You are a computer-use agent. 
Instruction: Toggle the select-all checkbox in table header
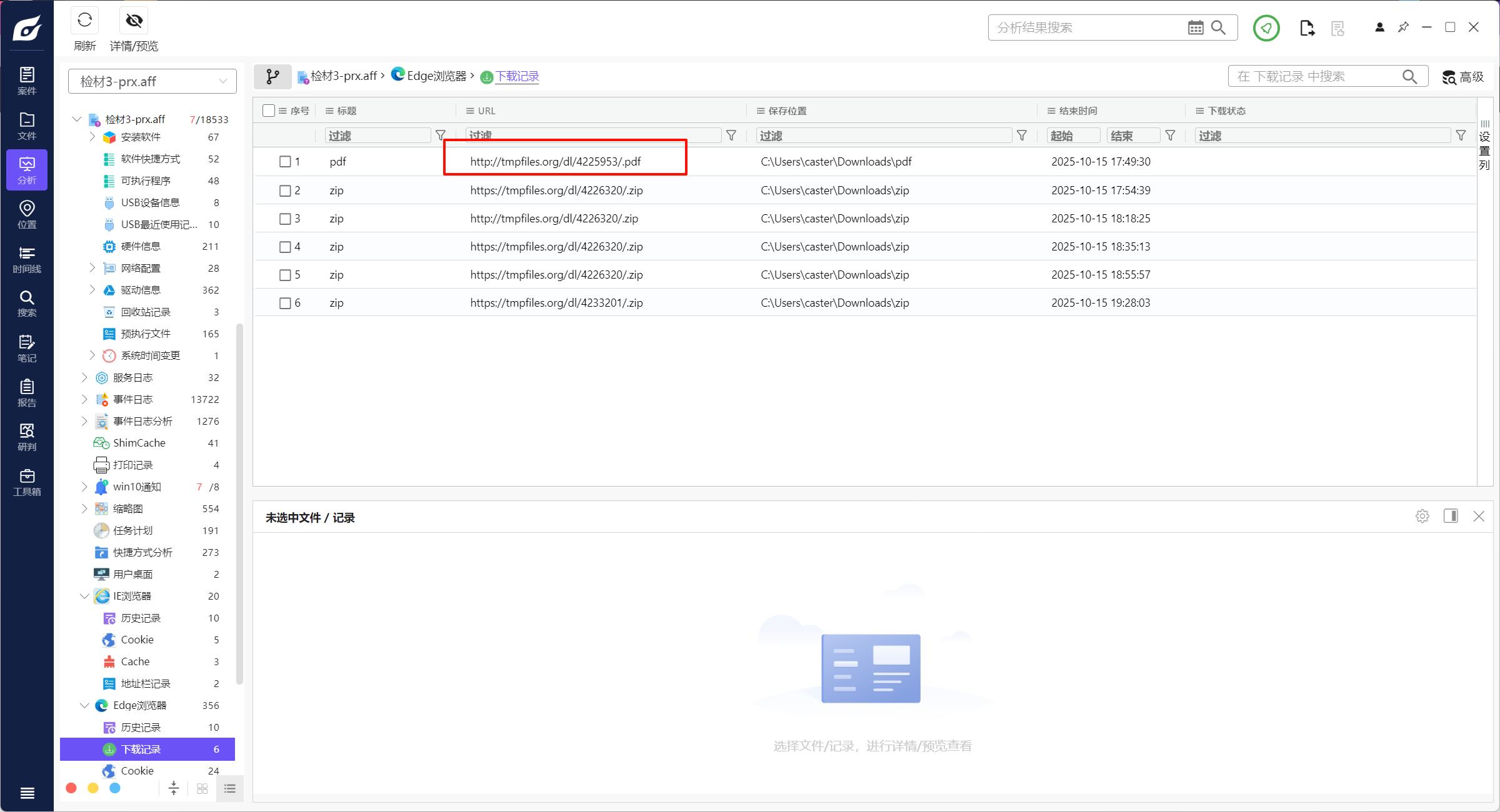(269, 111)
